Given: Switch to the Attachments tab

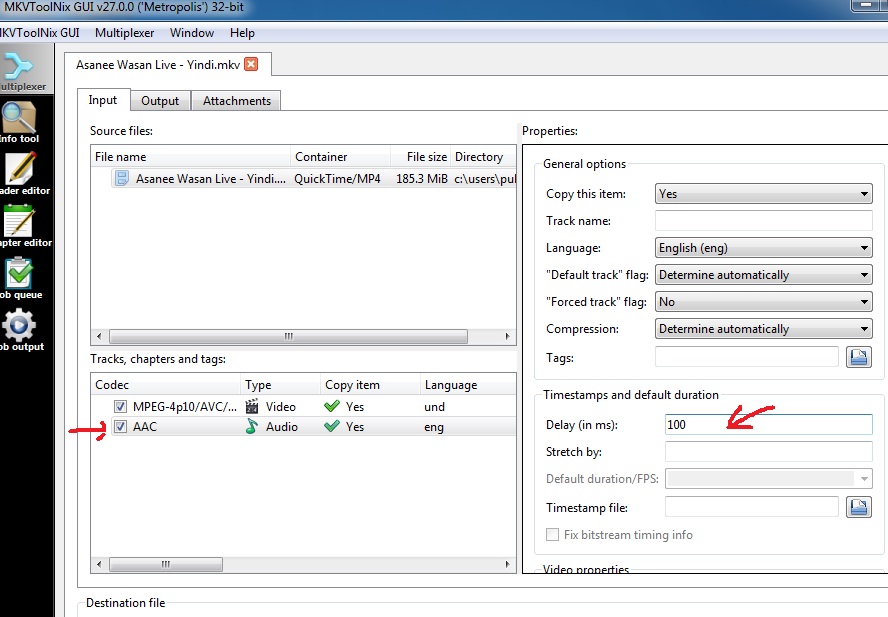Looking at the screenshot, I should pos(237,101).
